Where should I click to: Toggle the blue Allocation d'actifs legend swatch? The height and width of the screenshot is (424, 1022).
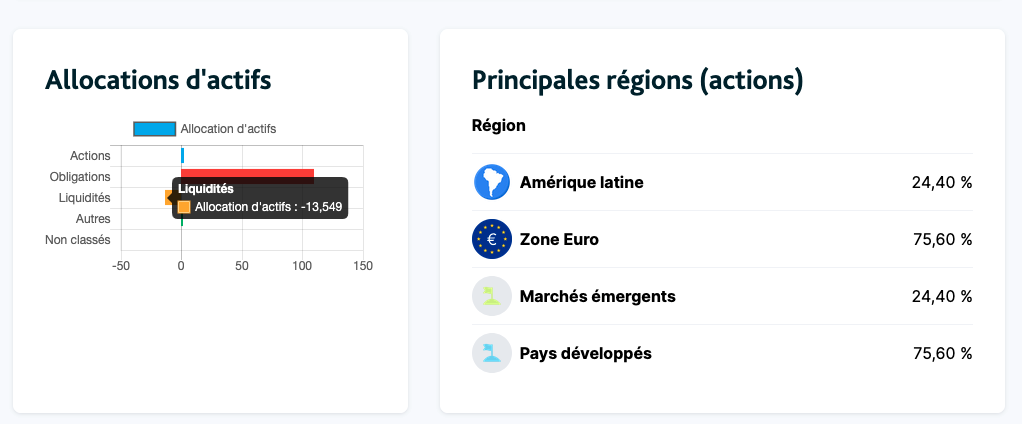pyautogui.click(x=154, y=129)
